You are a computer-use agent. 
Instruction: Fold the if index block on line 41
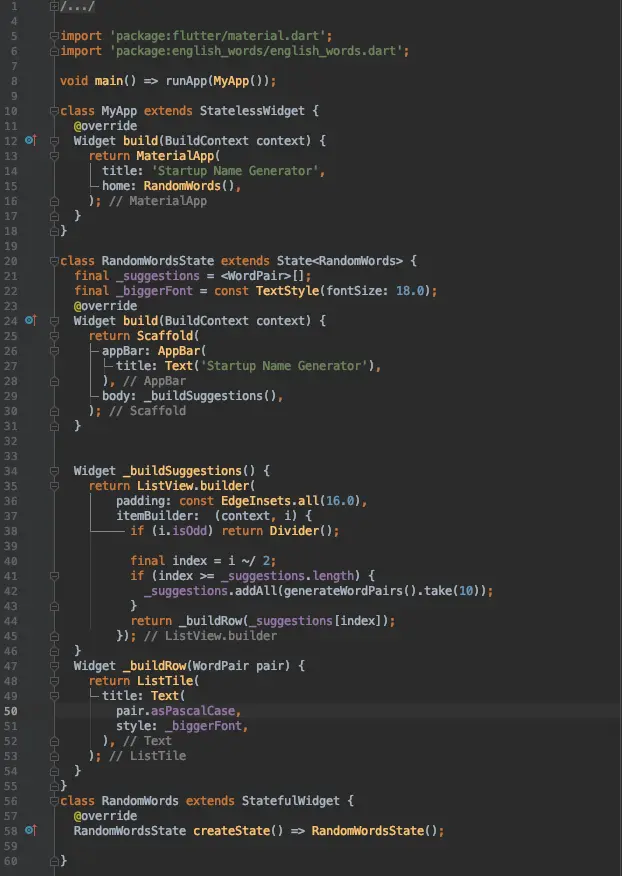pos(54,576)
